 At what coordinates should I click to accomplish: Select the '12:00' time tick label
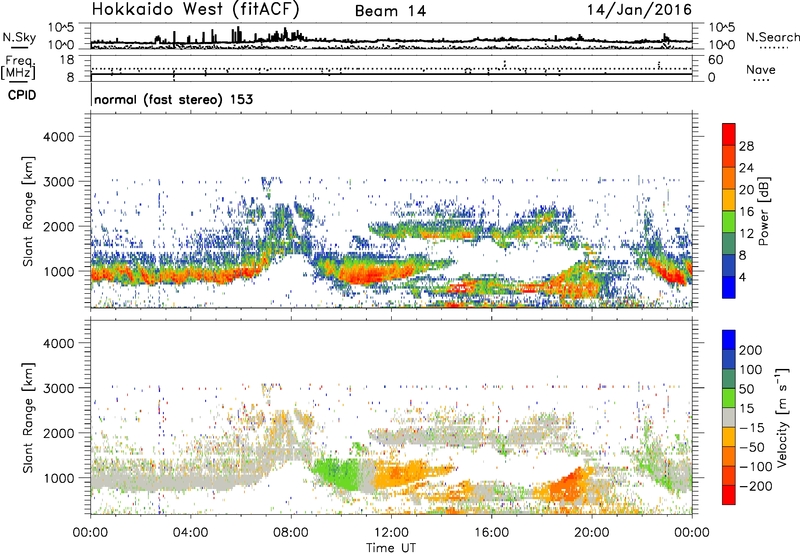[391, 533]
